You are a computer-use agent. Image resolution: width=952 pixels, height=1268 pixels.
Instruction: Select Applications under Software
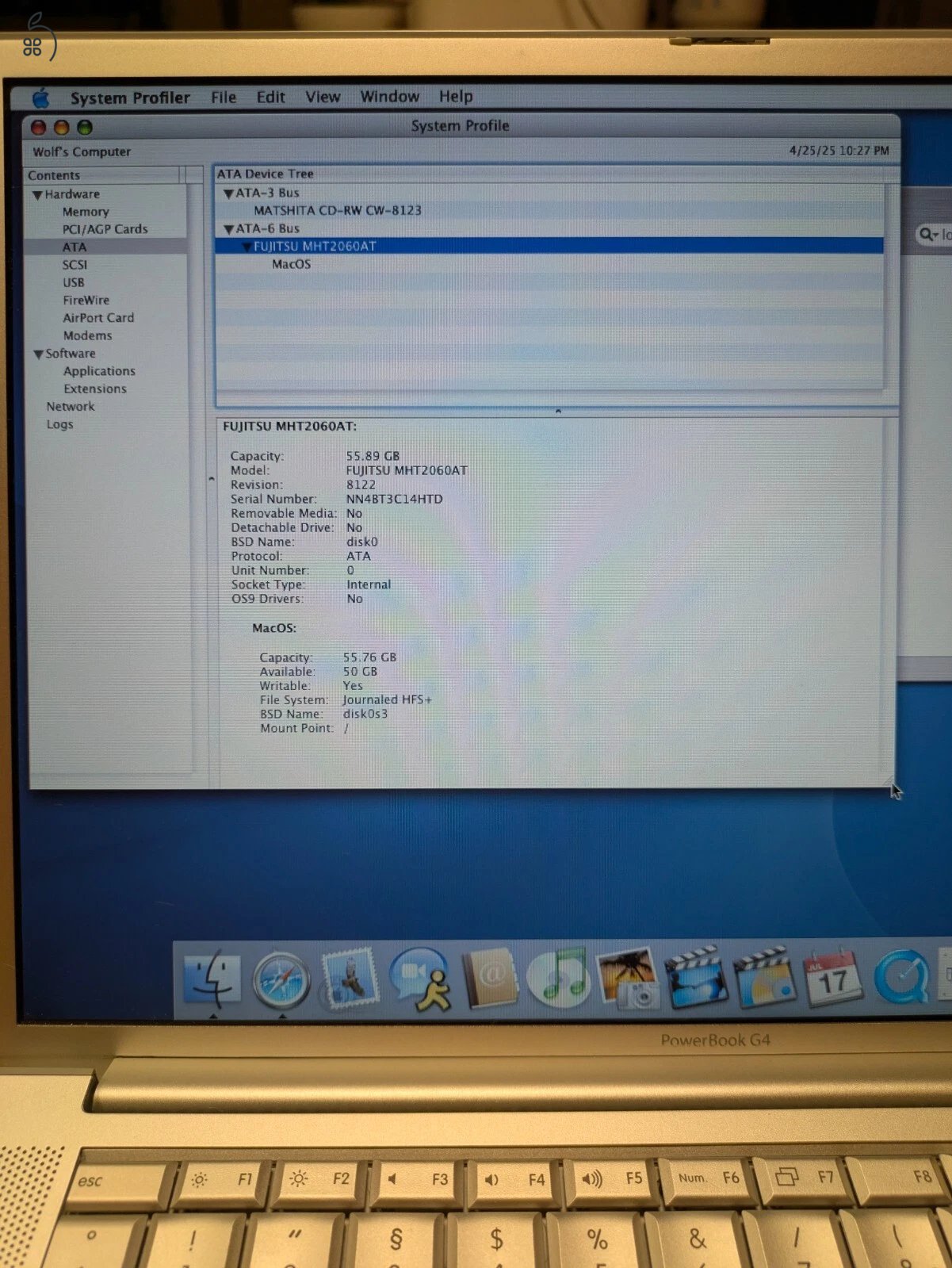pos(99,371)
